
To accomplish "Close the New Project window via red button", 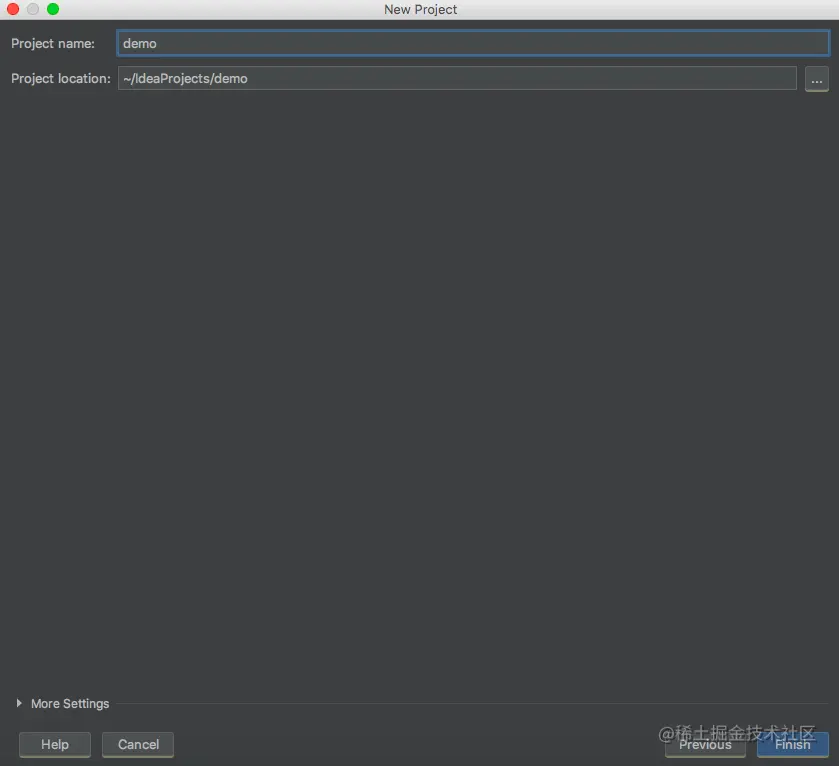I will coord(13,9).
